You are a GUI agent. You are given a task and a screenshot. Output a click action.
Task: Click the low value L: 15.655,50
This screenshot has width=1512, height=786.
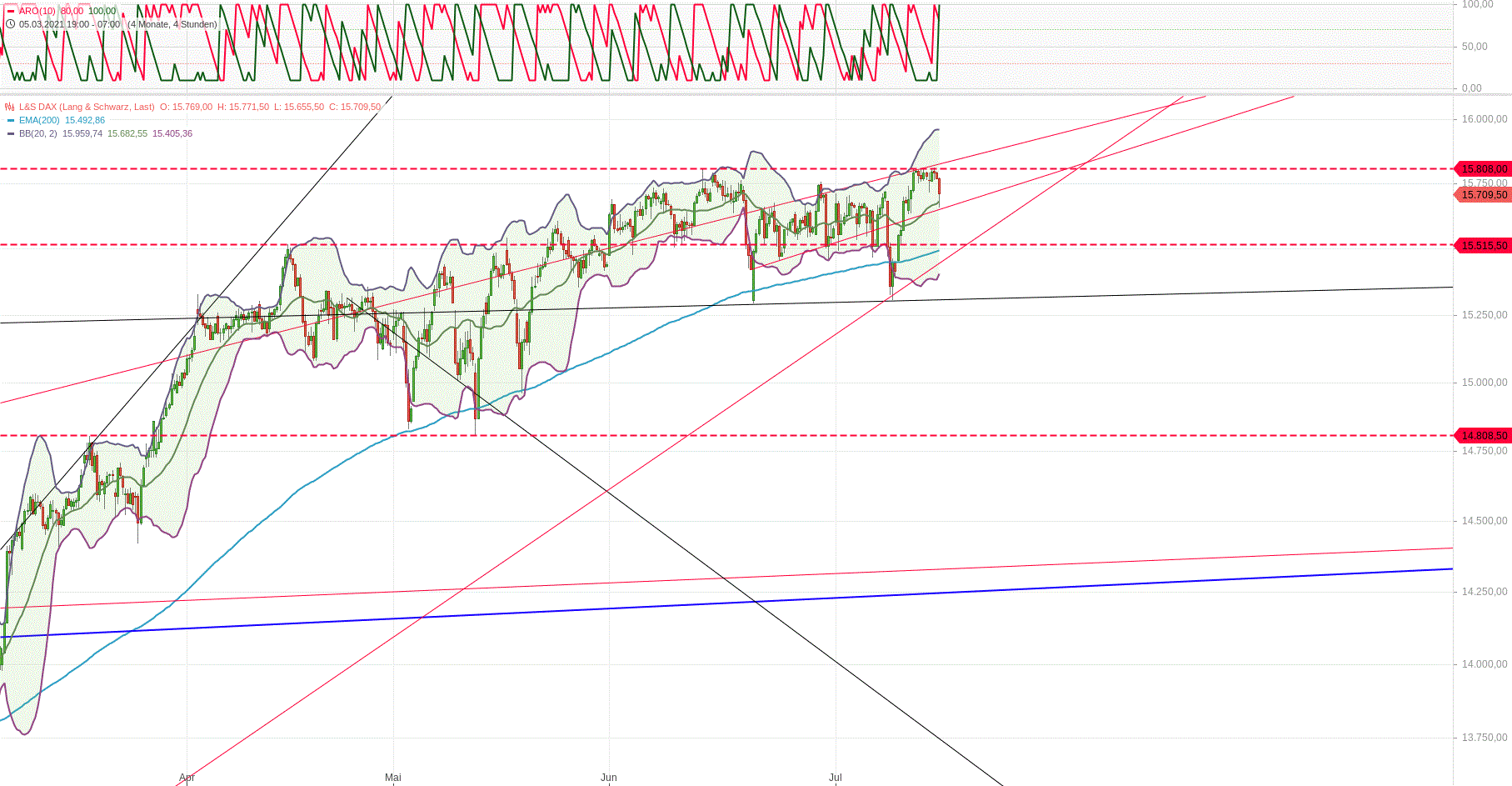[299, 107]
